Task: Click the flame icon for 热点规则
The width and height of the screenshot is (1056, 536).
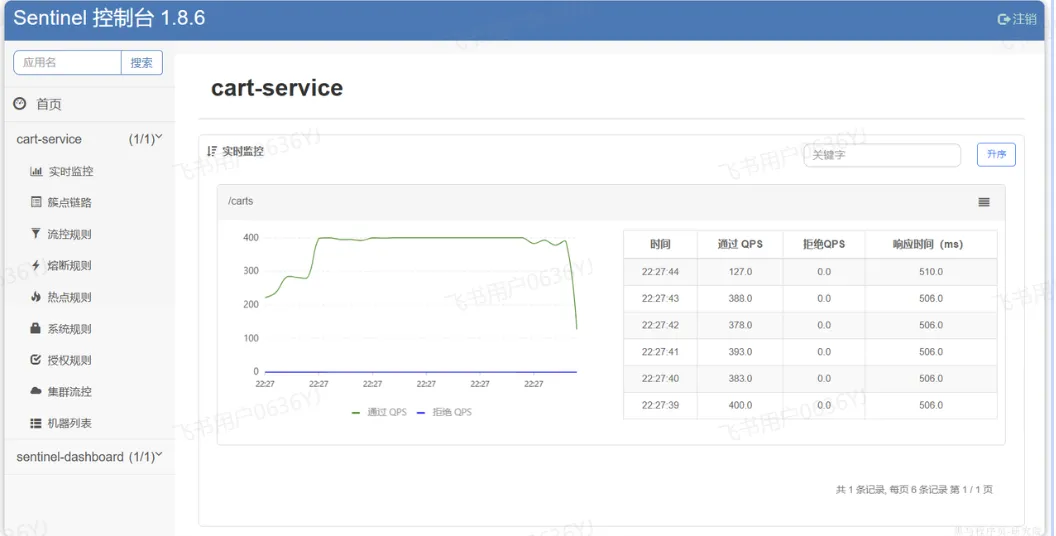Action: coord(36,296)
